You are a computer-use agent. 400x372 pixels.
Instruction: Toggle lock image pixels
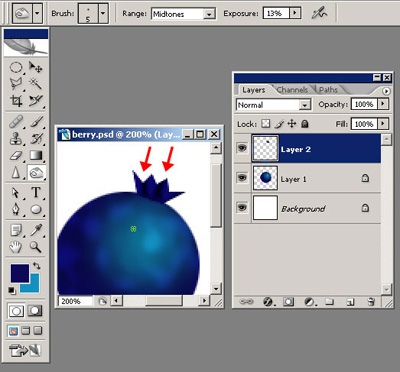pos(279,124)
